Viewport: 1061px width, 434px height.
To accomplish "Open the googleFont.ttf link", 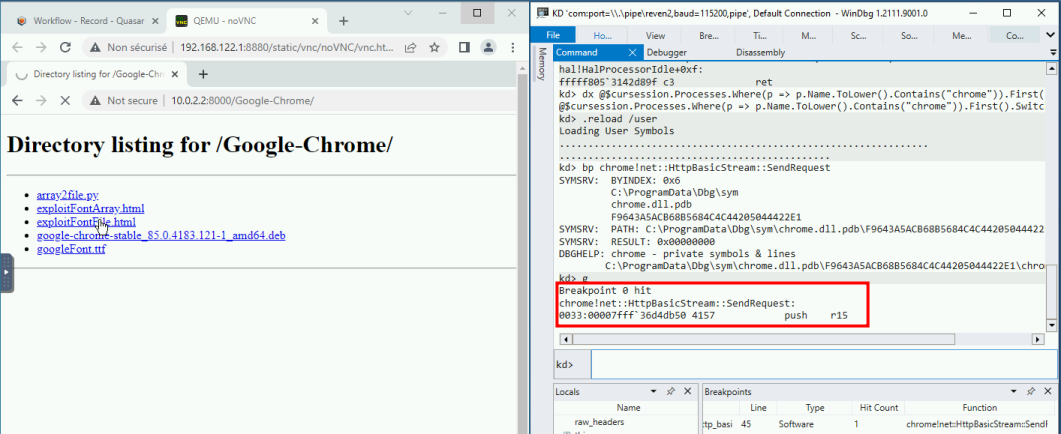I will (x=71, y=249).
